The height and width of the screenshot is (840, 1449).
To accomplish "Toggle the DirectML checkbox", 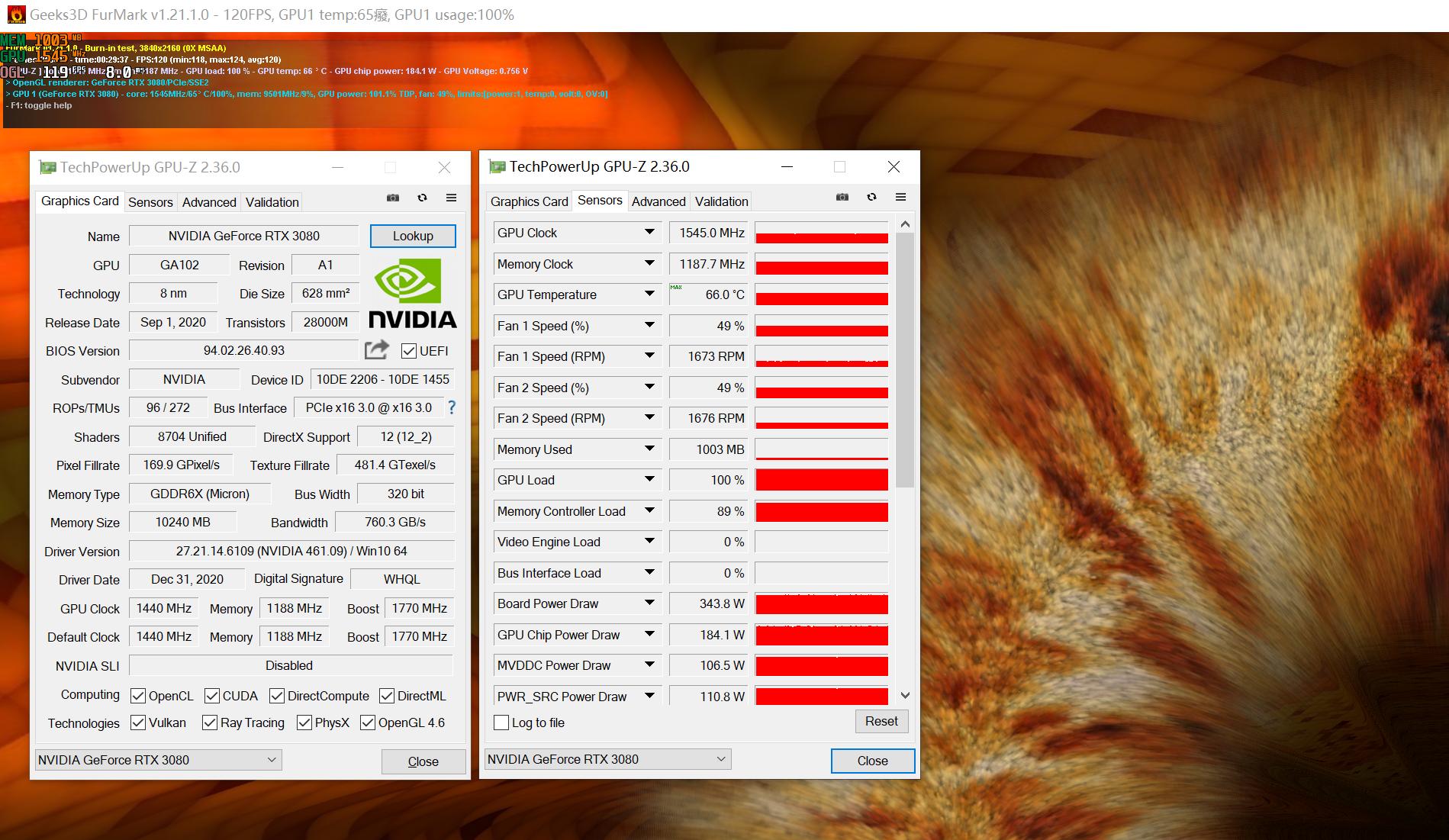I will (387, 696).
